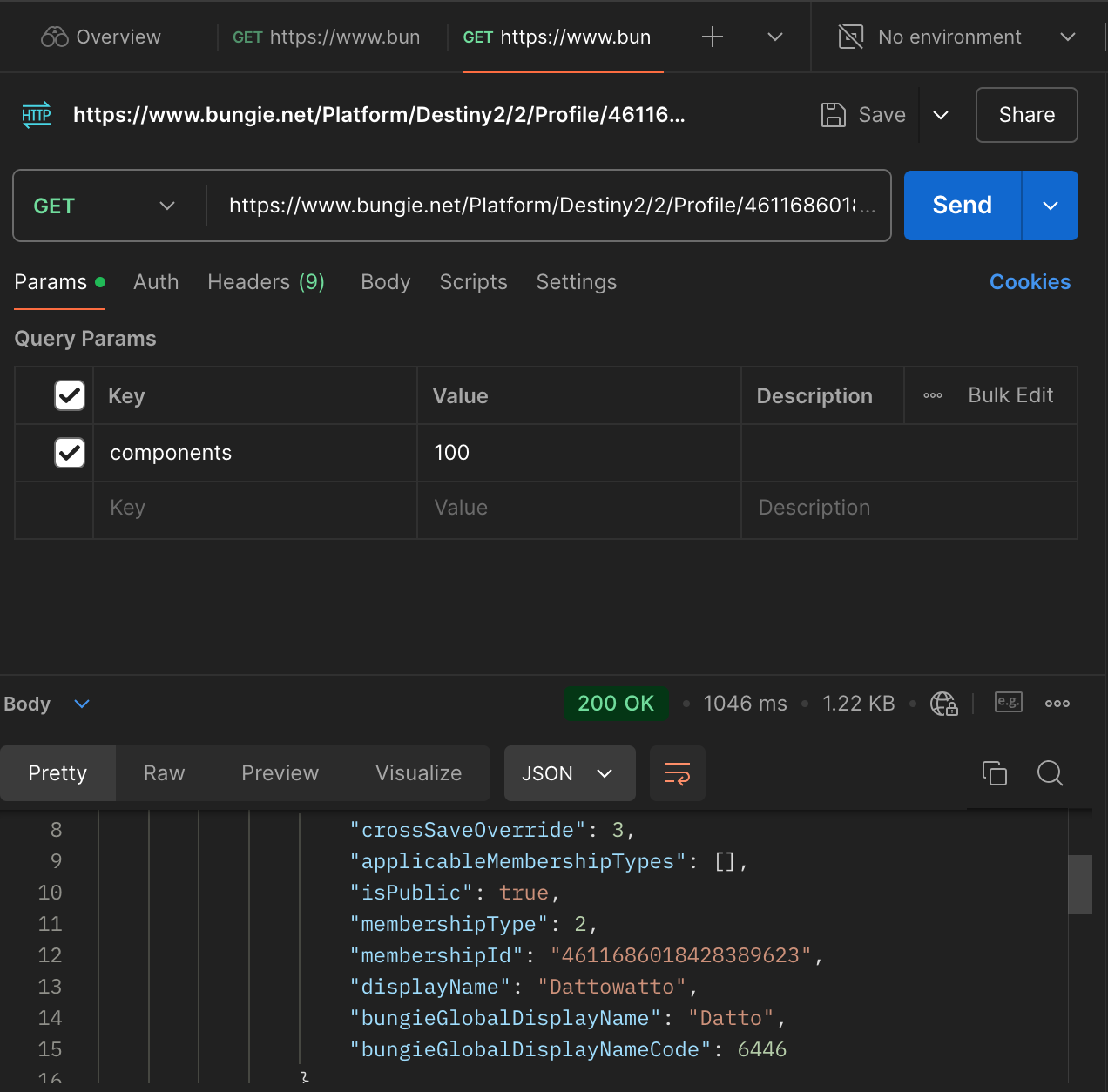Click the components key cell
Viewport: 1108px width, 1092px height.
coord(255,453)
